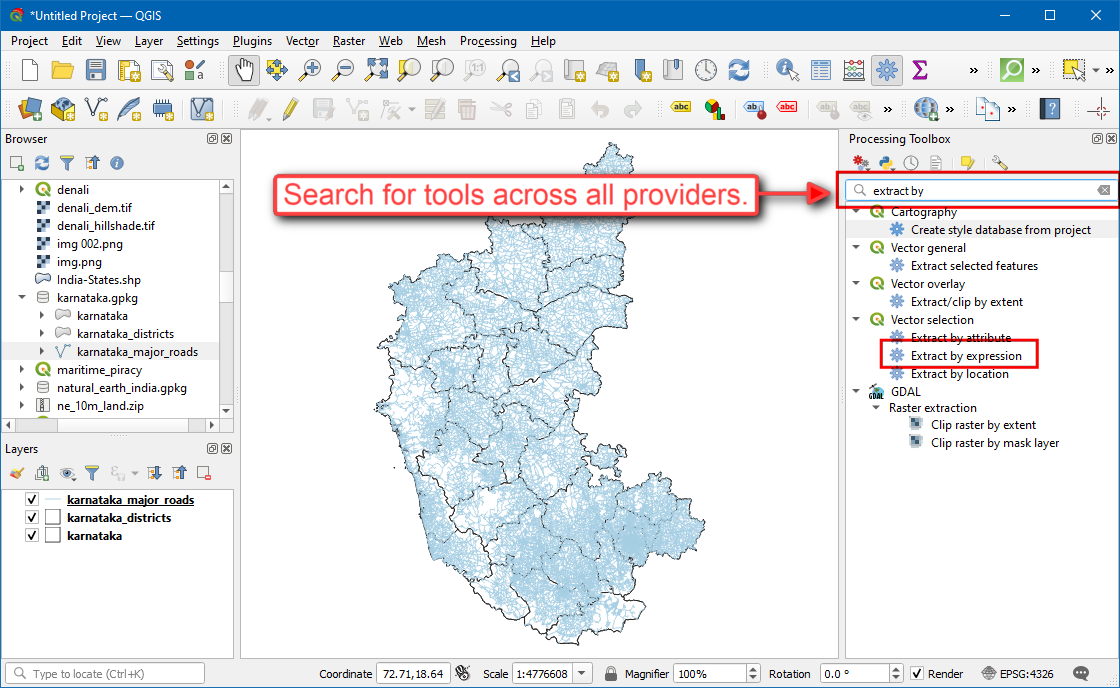Activate the Zoom In magnifier tool
Viewport: 1120px width, 688px height.
pos(309,70)
